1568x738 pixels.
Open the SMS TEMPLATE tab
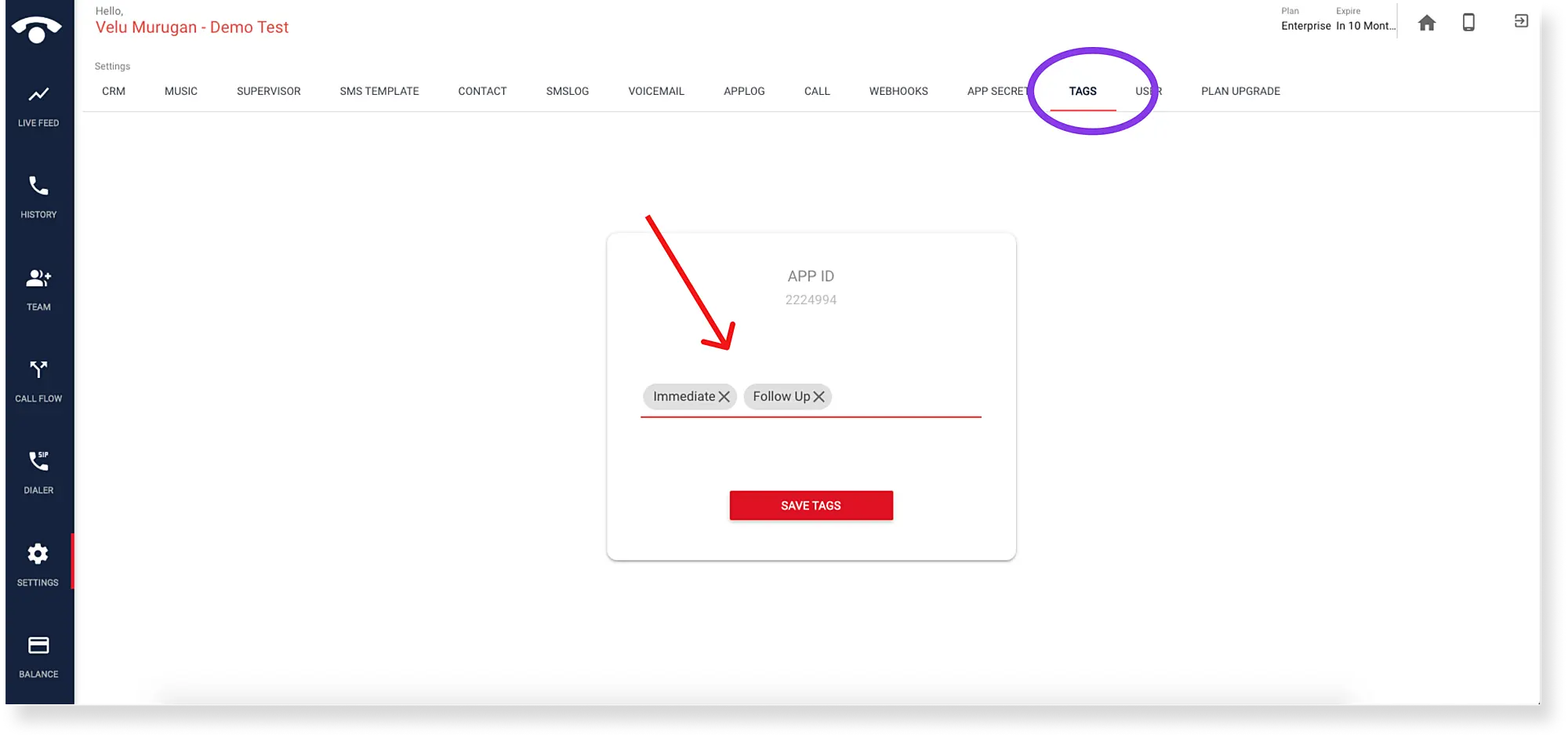pyautogui.click(x=379, y=91)
